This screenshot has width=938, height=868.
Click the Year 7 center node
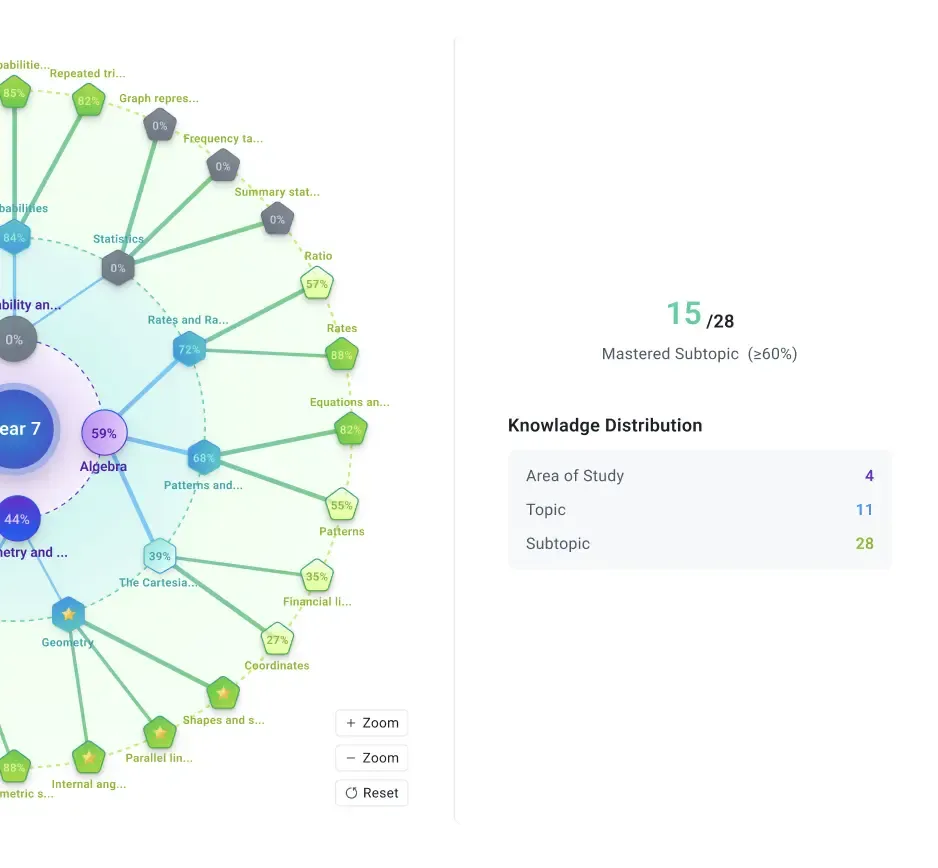[x=19, y=429]
